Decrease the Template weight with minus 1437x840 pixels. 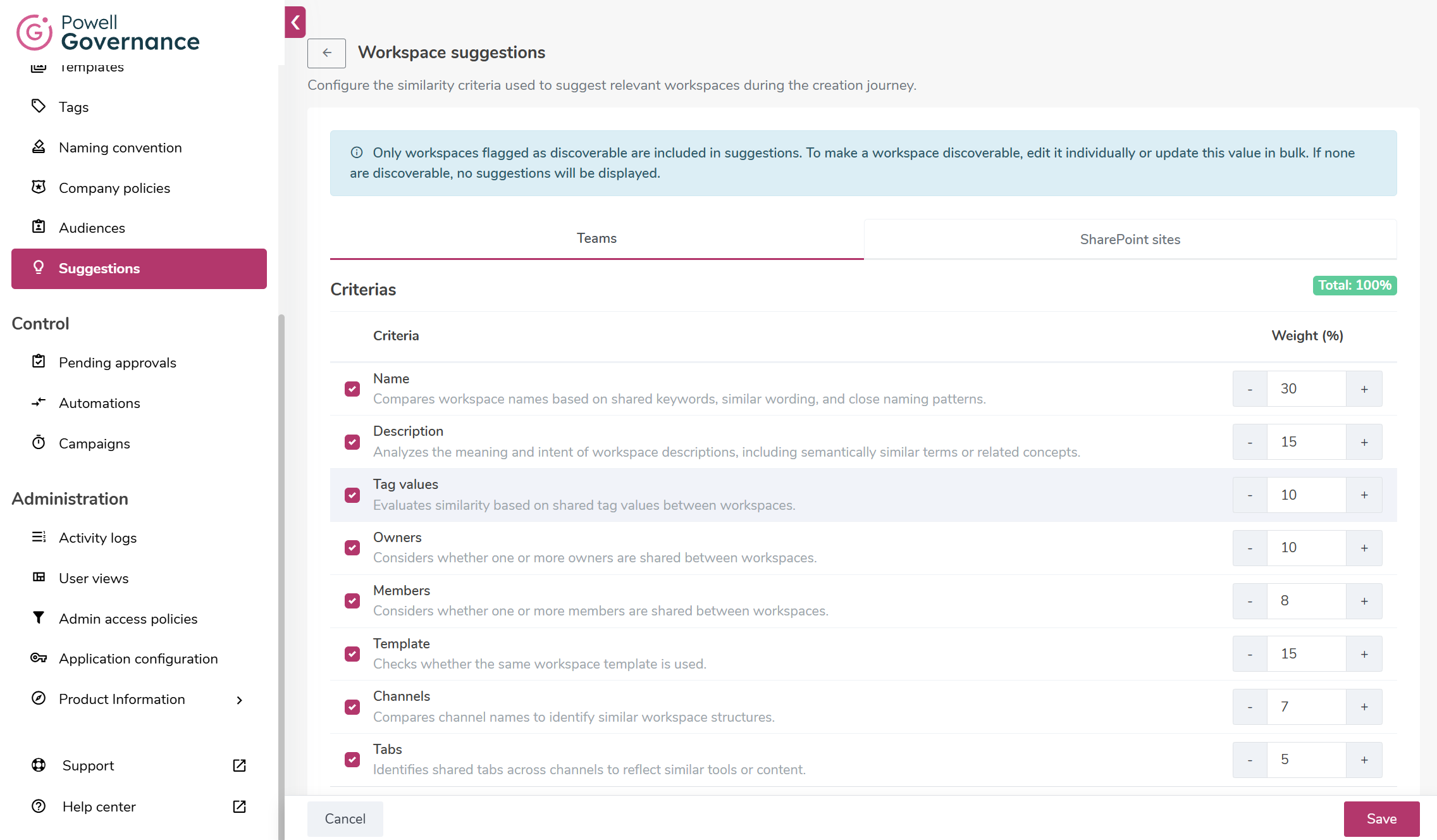click(x=1250, y=654)
